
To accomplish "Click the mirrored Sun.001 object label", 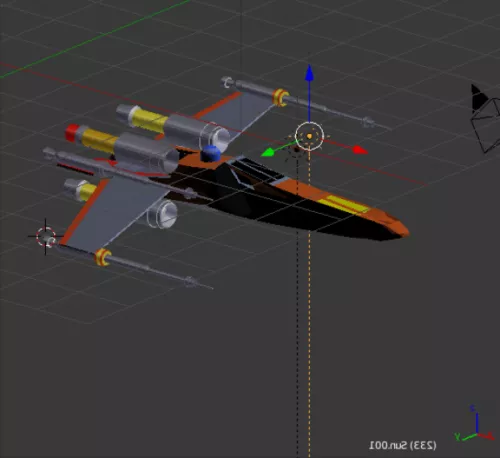I will (x=403, y=445).
